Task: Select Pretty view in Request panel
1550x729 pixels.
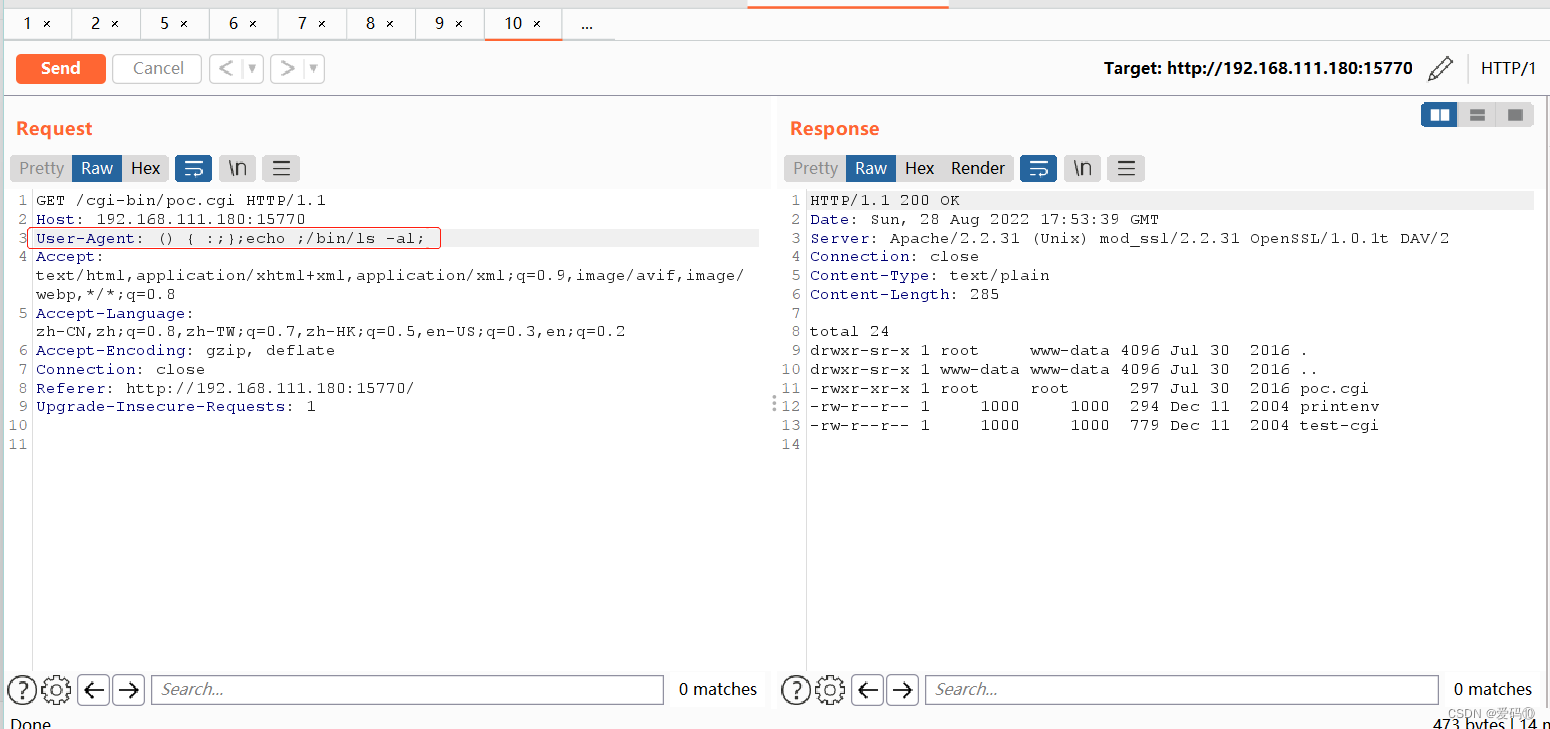Action: (41, 168)
